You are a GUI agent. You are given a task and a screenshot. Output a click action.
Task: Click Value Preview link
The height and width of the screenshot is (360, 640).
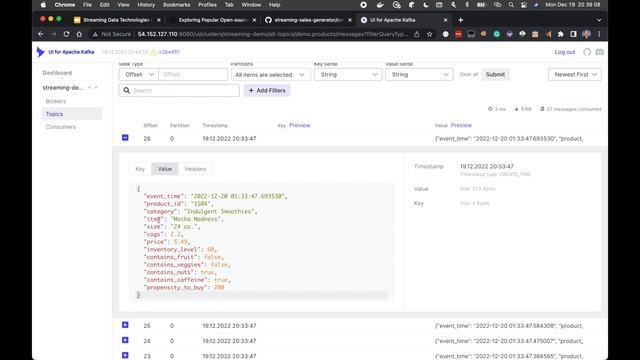click(x=461, y=125)
